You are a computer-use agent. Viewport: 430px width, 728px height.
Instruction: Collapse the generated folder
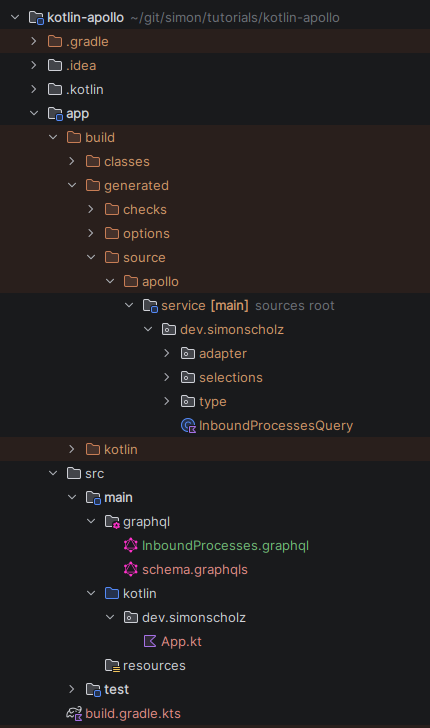point(72,185)
